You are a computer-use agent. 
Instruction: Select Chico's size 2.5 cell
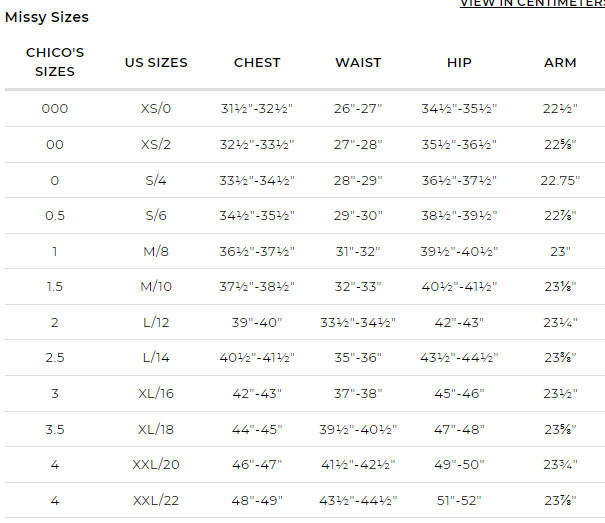coord(55,357)
